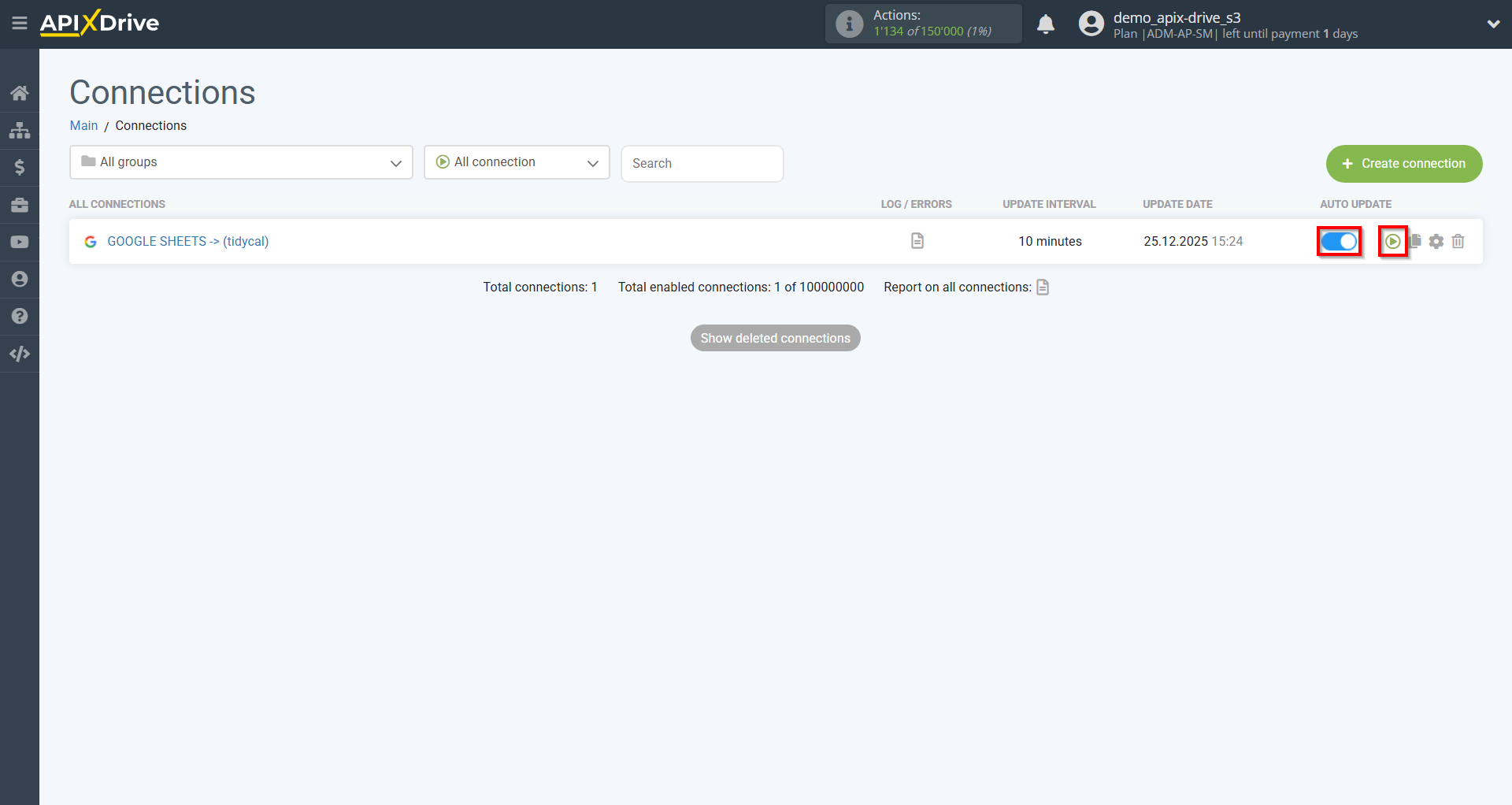This screenshot has width=1512, height=805.
Task: Expand the All connection filter dropdown
Action: (516, 162)
